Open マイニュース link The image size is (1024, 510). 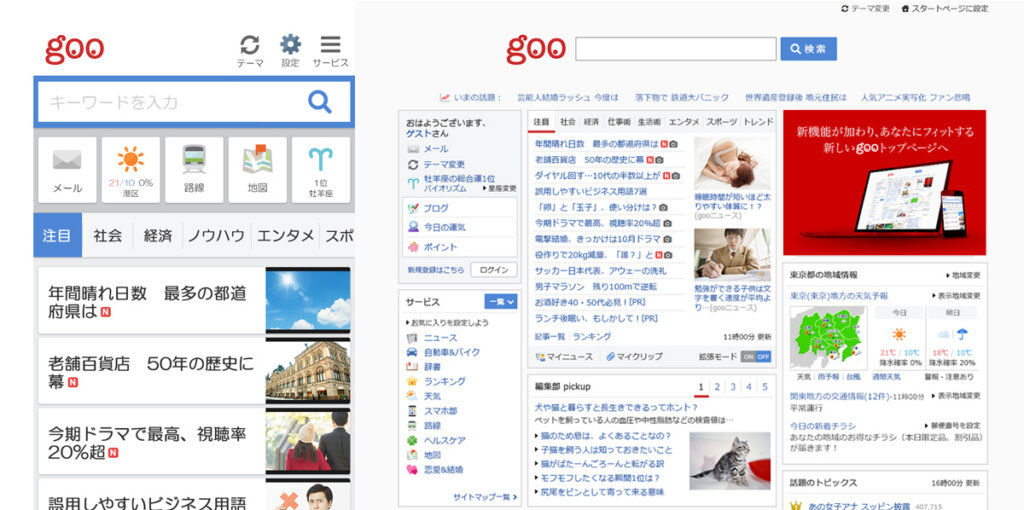564,357
